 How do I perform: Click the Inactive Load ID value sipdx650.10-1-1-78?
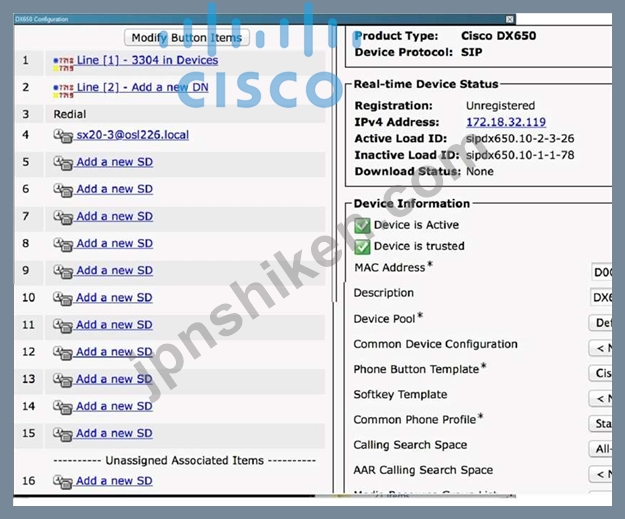(520, 155)
